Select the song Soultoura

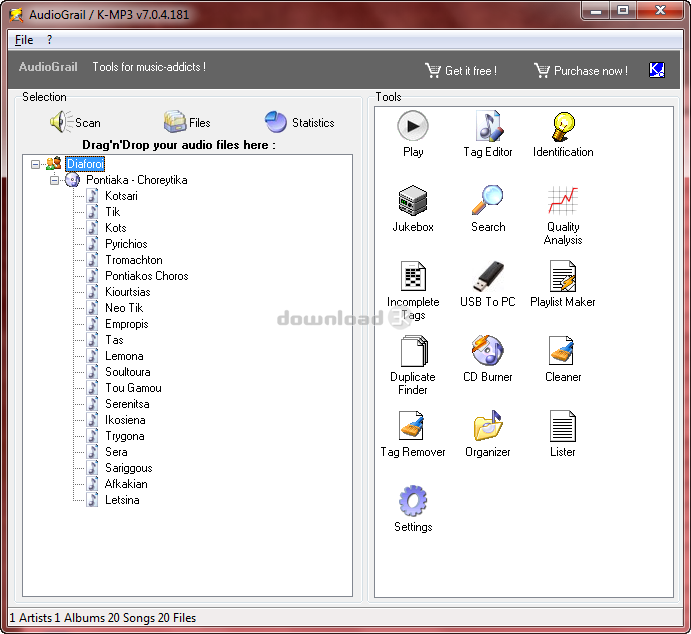click(x=127, y=372)
